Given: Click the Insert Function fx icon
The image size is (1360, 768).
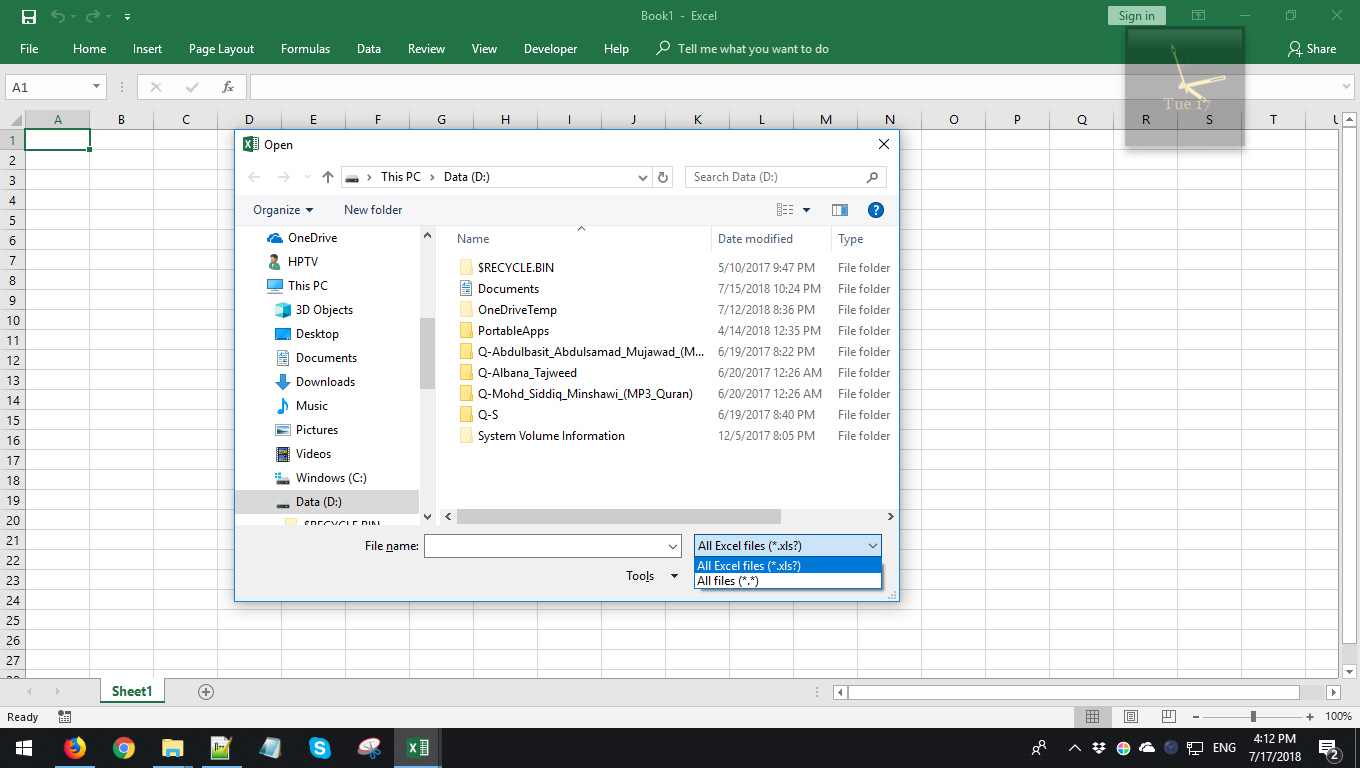Looking at the screenshot, I should coord(228,87).
